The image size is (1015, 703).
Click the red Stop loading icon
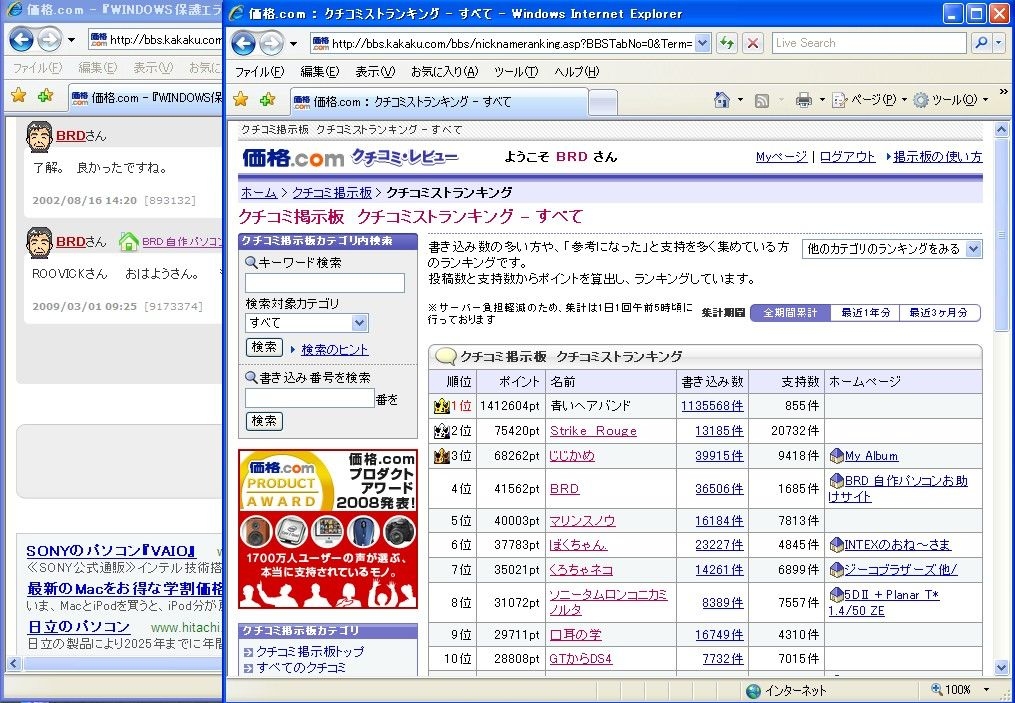click(x=753, y=44)
